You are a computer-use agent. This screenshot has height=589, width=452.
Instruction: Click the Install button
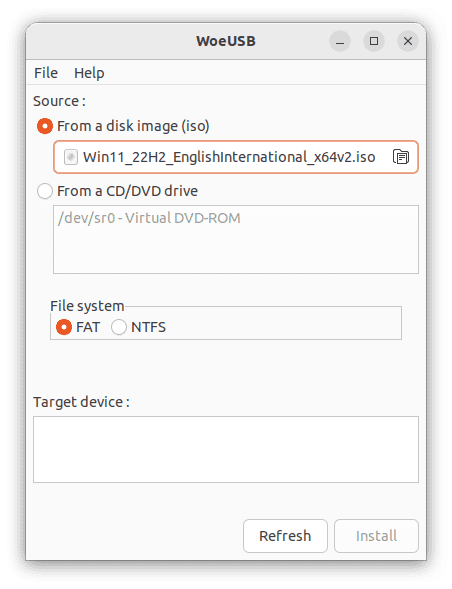376,536
